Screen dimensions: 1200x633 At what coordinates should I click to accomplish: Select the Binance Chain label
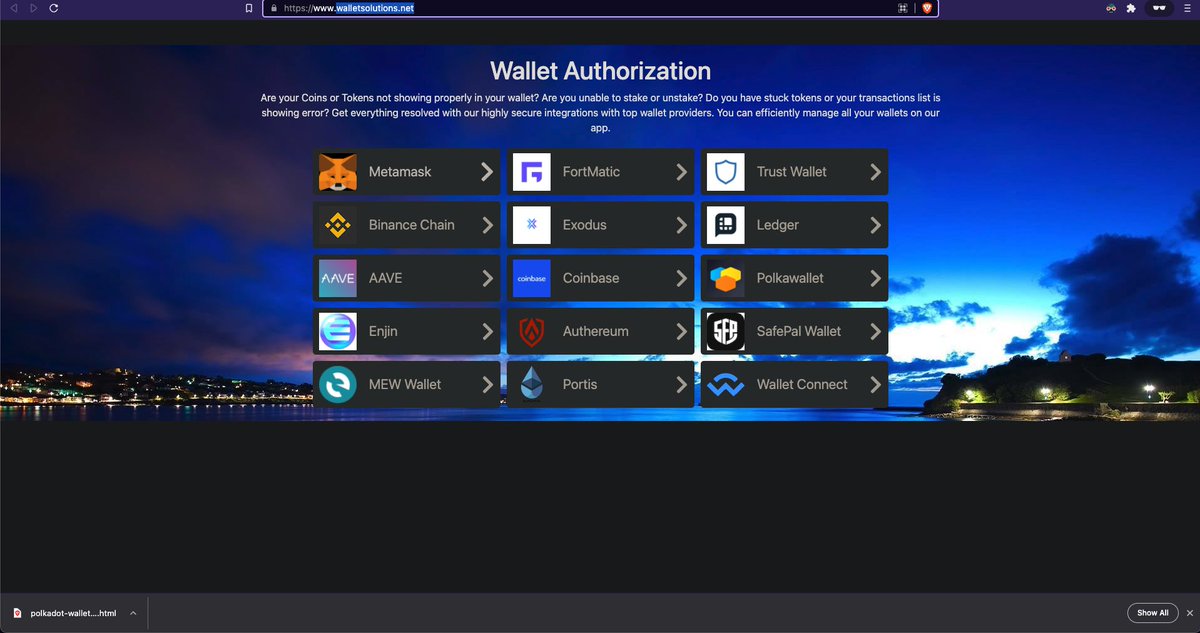tap(412, 225)
